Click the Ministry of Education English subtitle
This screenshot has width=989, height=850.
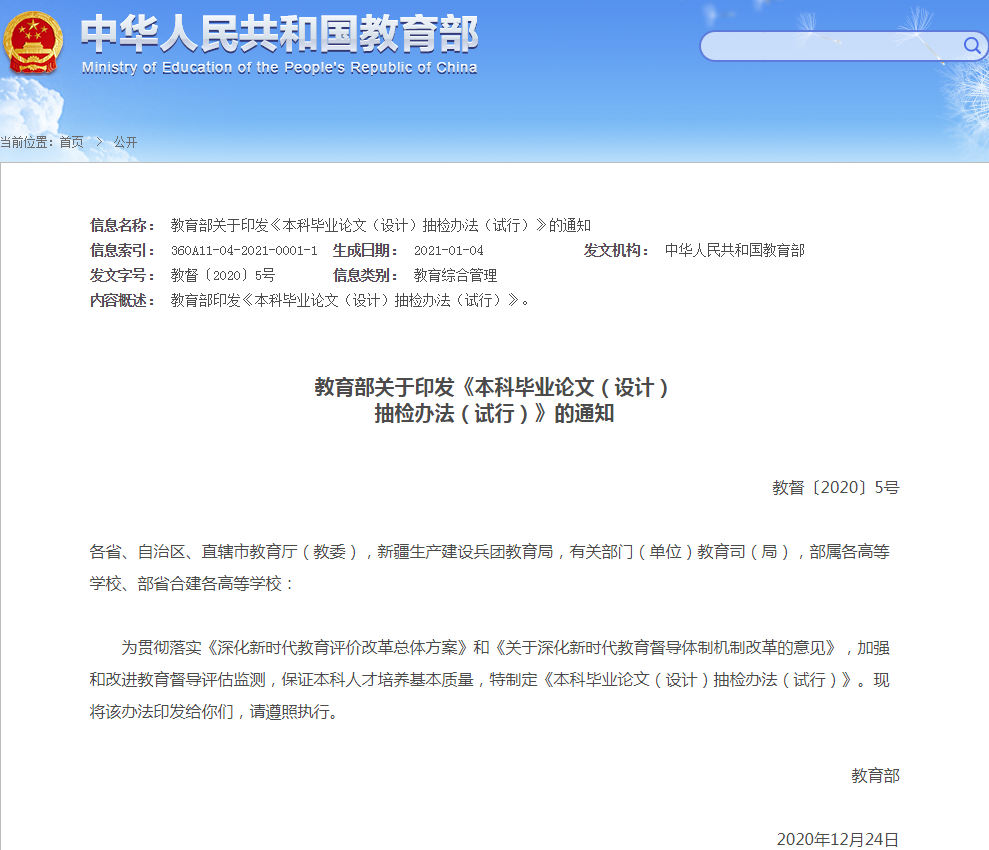point(279,67)
